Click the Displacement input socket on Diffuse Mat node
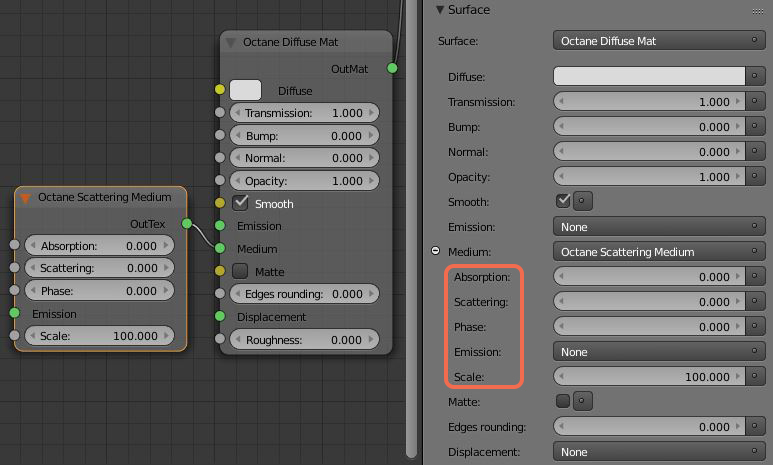773x465 pixels. pyautogui.click(x=220, y=317)
